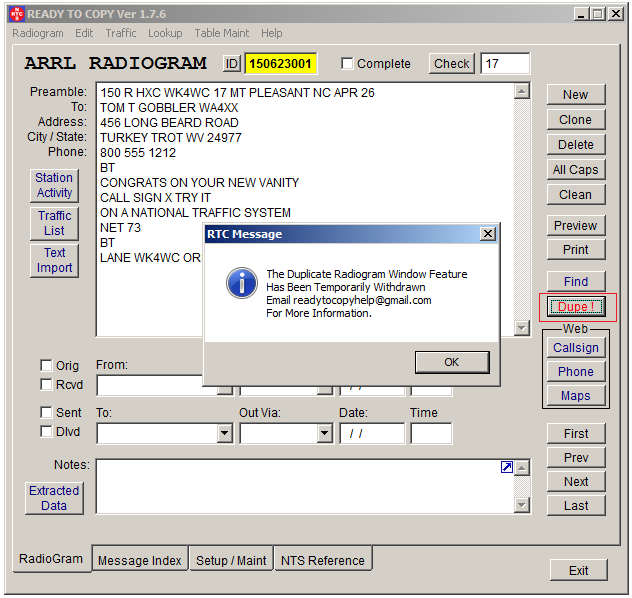This screenshot has height=598, width=632.
Task: Click the New button
Action: (x=576, y=95)
